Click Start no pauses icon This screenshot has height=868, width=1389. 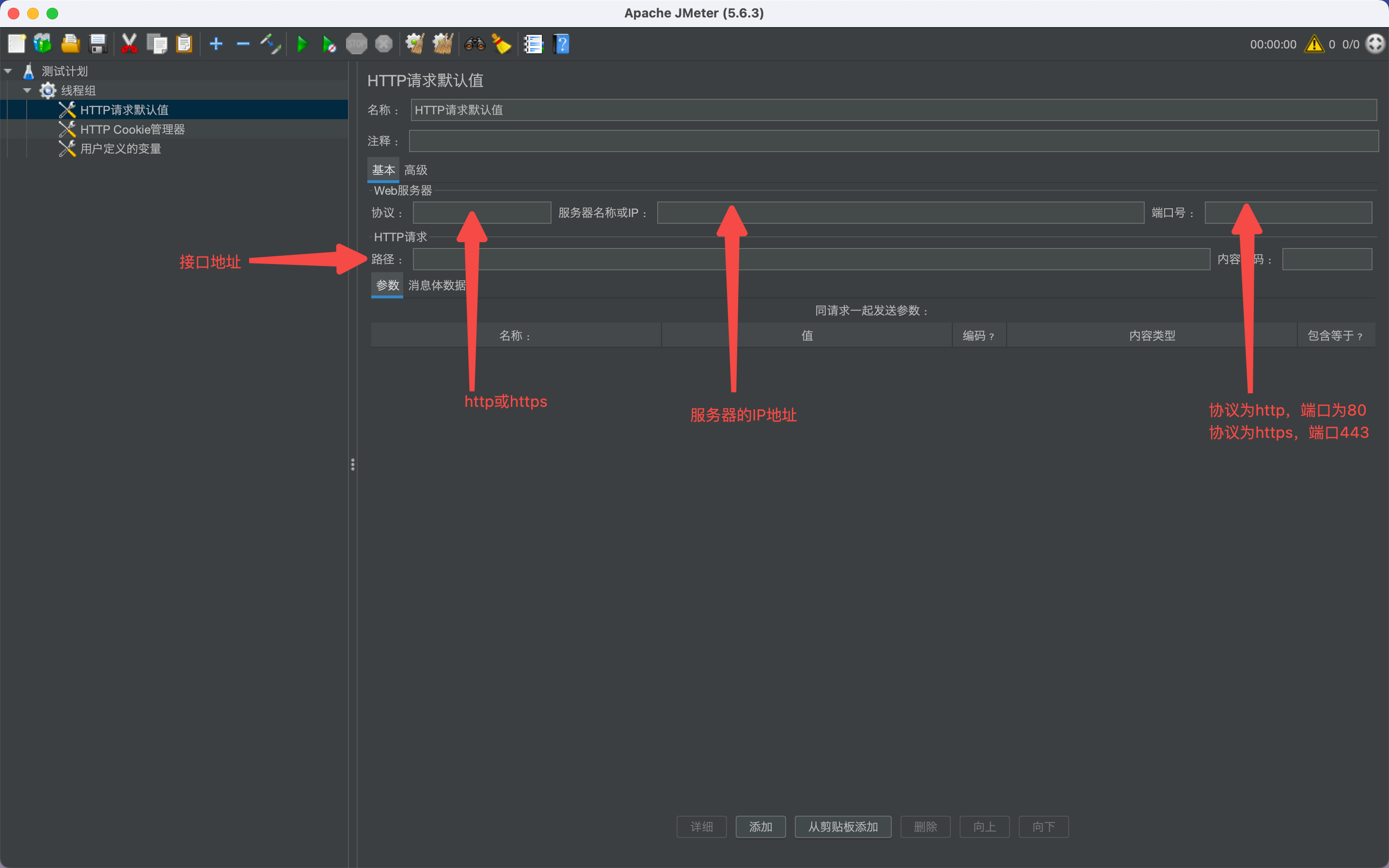point(329,44)
